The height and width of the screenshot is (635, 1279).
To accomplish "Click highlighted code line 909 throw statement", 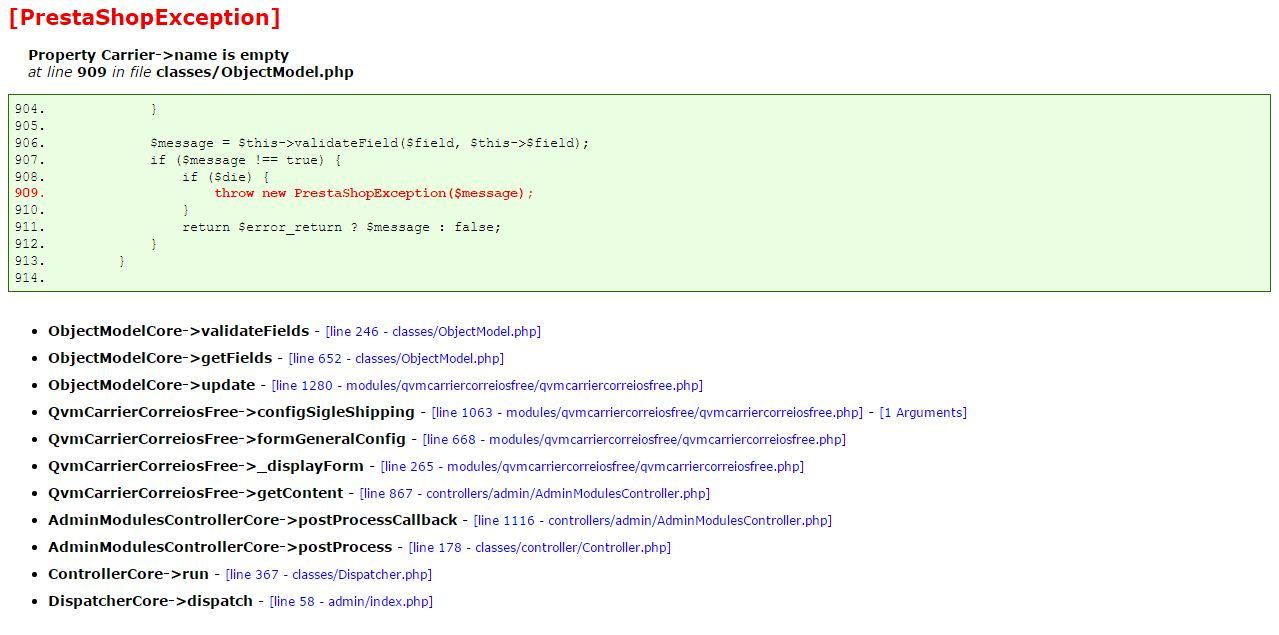I will click(374, 193).
